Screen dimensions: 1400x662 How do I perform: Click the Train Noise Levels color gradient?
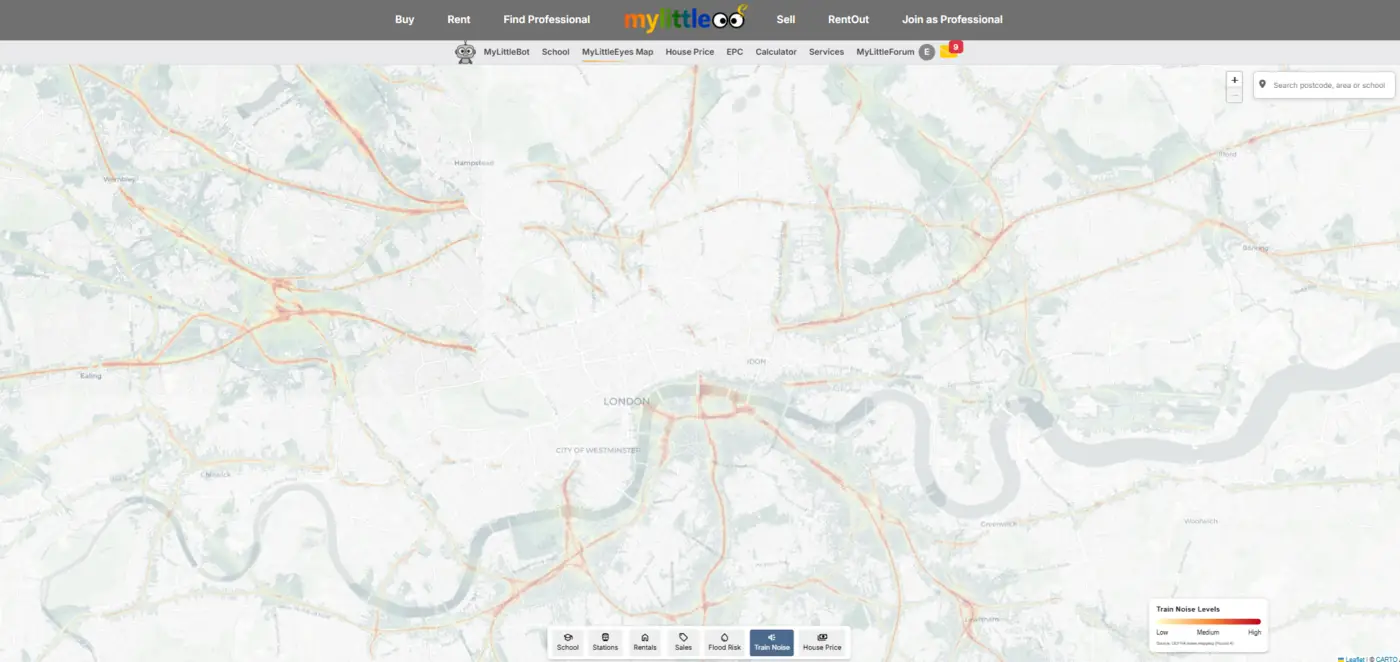pyautogui.click(x=1208, y=621)
